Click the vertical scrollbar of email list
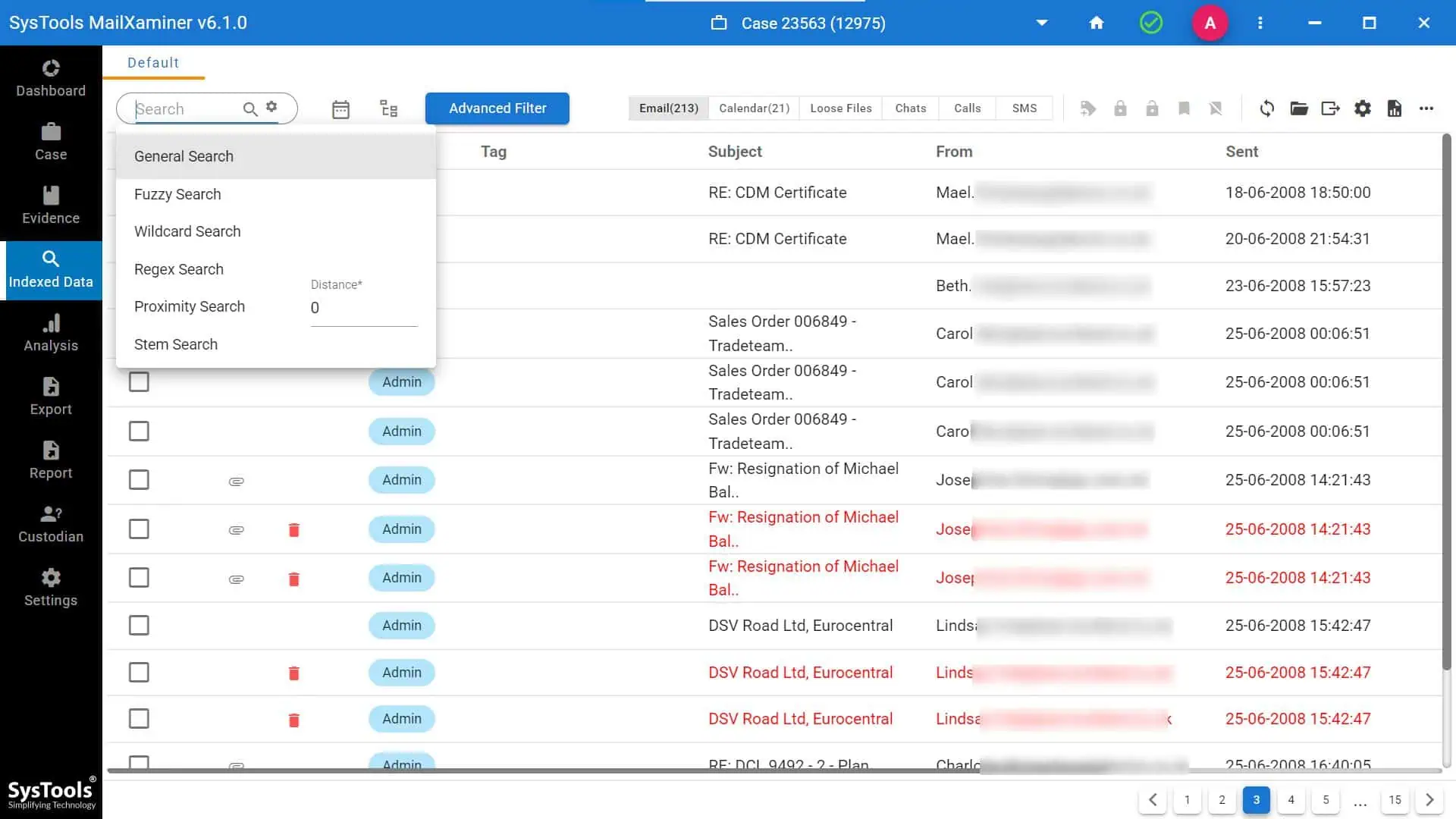The width and height of the screenshot is (1456, 819). point(1446,402)
